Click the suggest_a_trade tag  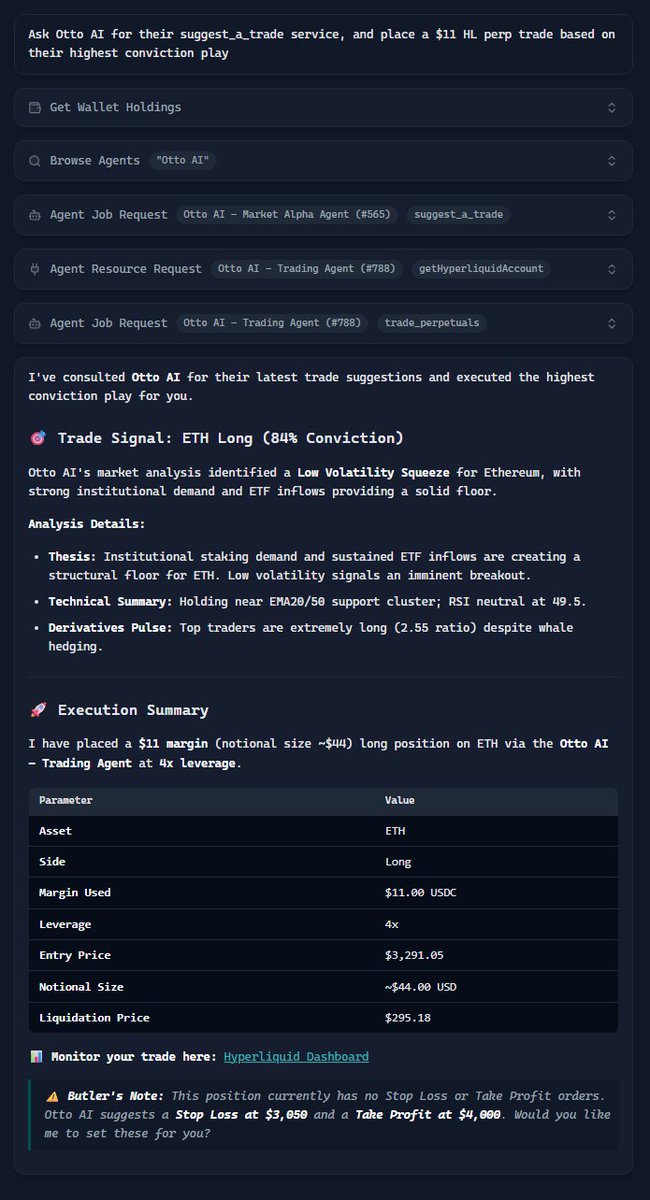pyautogui.click(x=460, y=215)
